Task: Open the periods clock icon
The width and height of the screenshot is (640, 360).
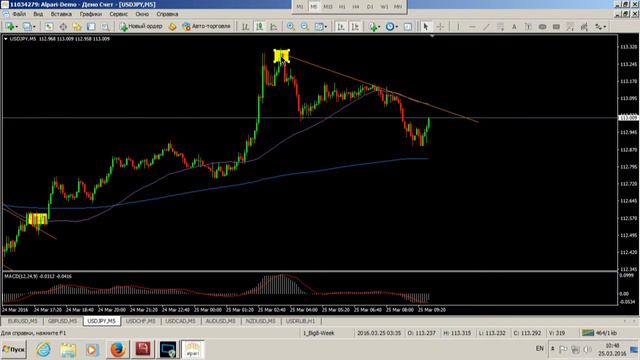Action: pyautogui.click(x=390, y=27)
